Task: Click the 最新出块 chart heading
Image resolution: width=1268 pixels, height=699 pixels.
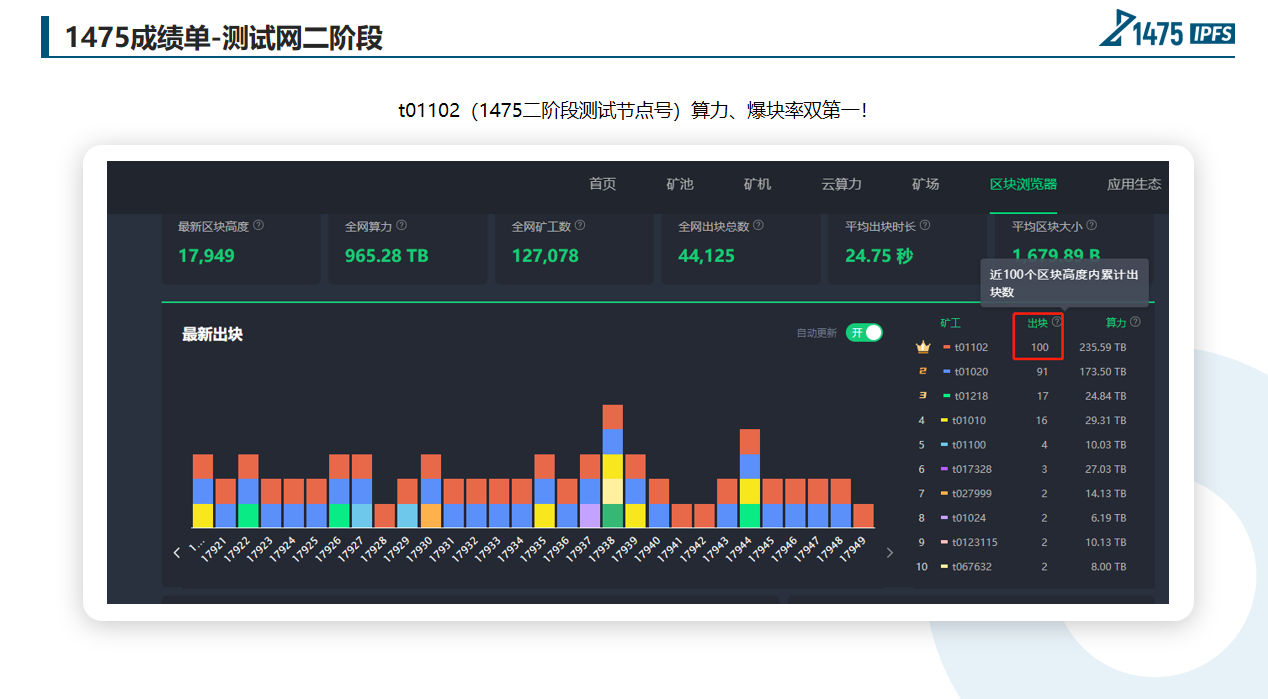Action: click(212, 334)
